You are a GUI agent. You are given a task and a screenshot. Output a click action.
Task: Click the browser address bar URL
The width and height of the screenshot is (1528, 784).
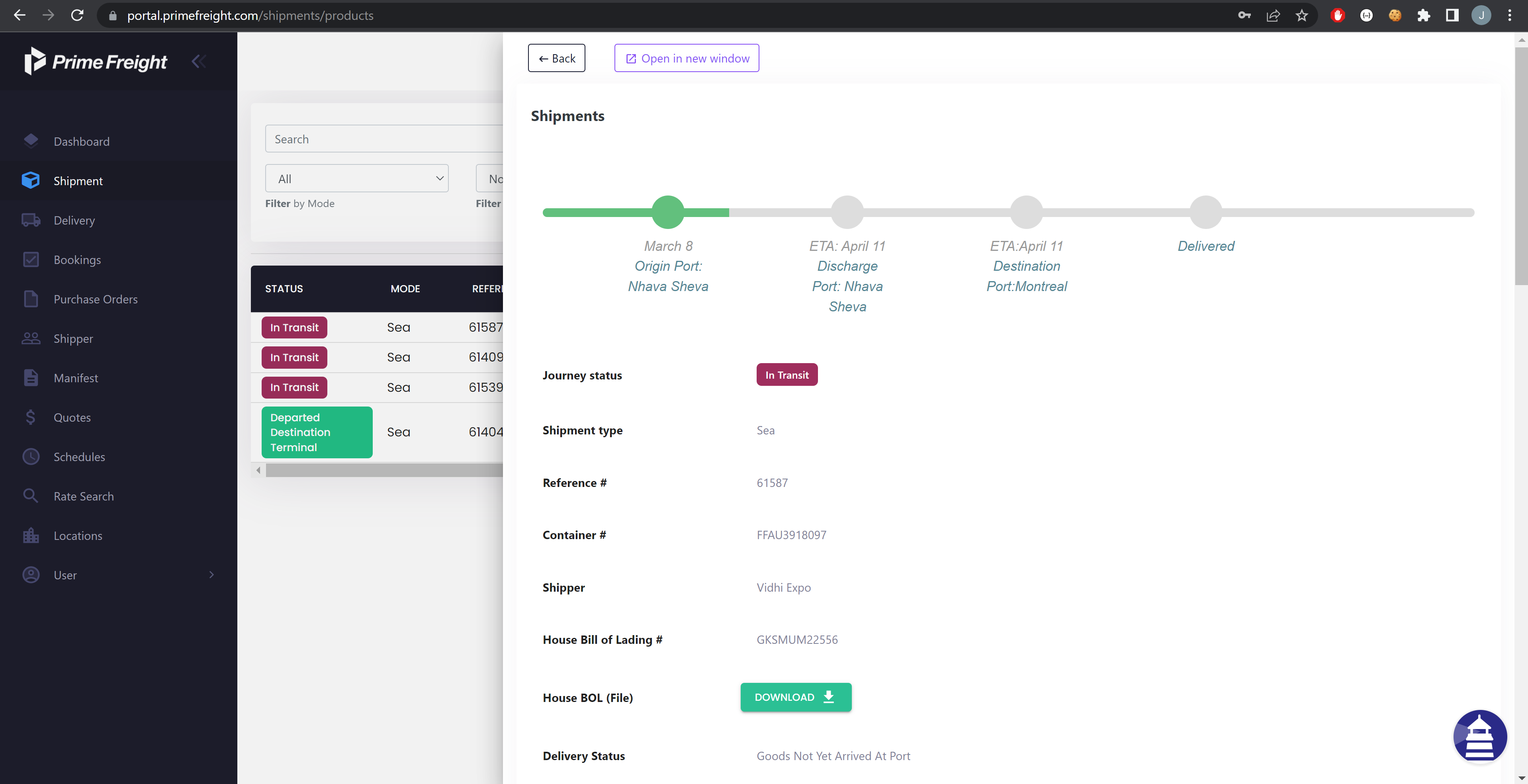point(250,16)
